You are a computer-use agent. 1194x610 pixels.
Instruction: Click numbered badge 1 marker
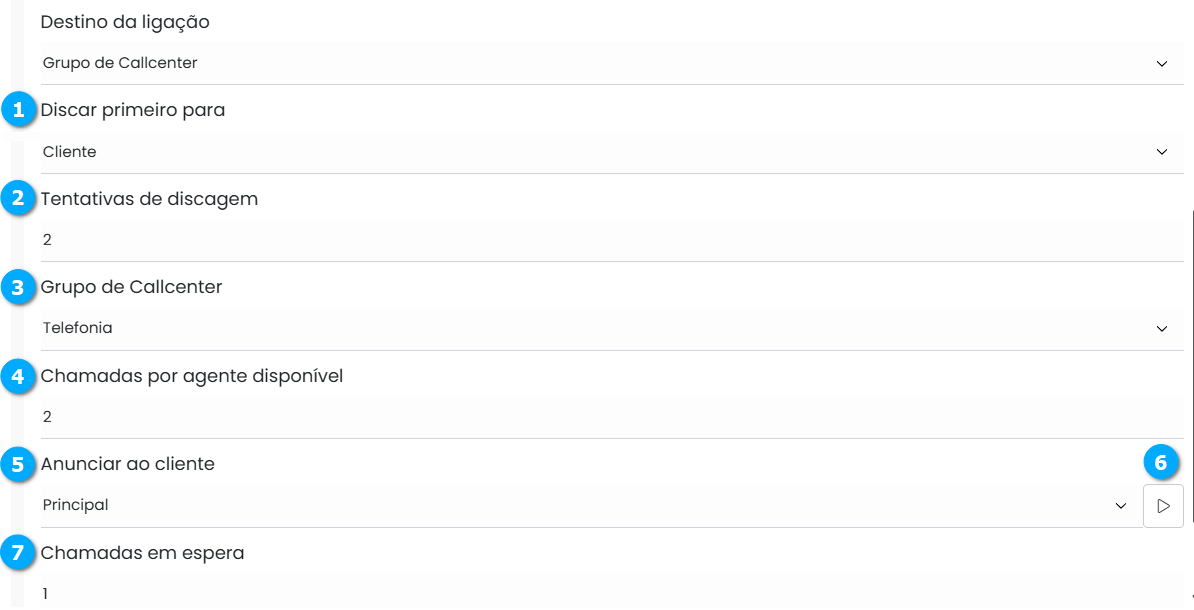18,110
